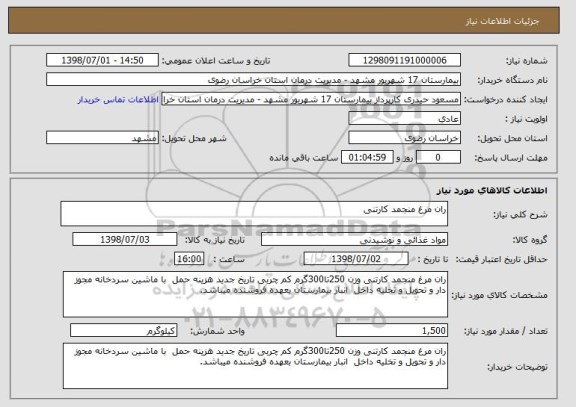The height and width of the screenshot is (407, 576).
Task: Click the شرح کلی نیاز text box
Action: click(254, 214)
